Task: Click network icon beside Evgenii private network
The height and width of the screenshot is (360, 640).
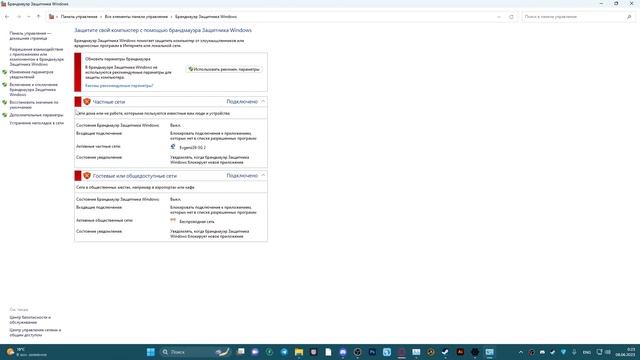Action: tap(173, 147)
